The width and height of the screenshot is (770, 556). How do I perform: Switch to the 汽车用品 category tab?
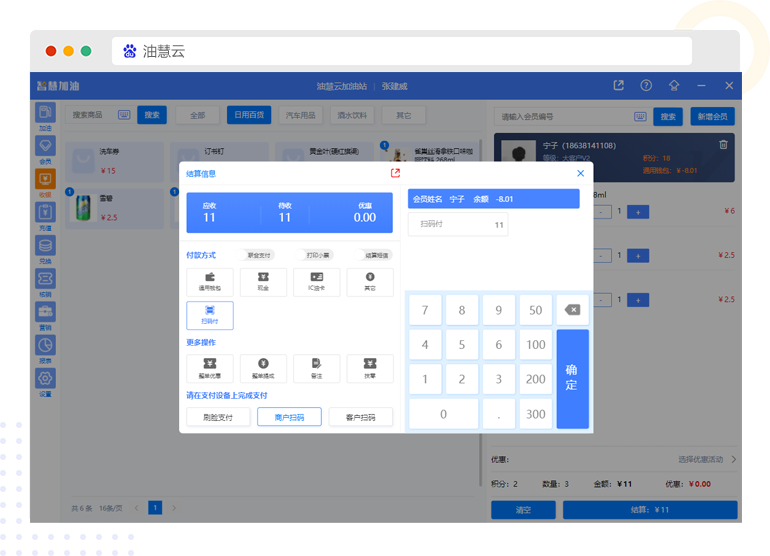tap(301, 116)
